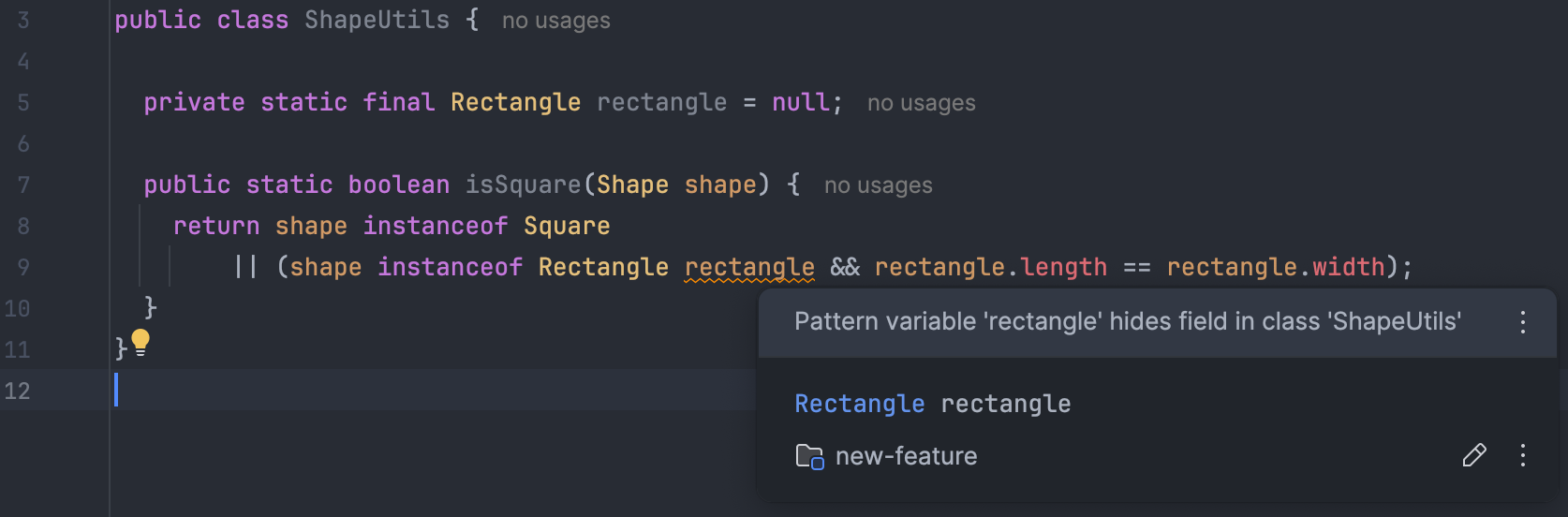1568x517 pixels.
Task: Click the null keyword on line 5
Action: click(x=800, y=102)
